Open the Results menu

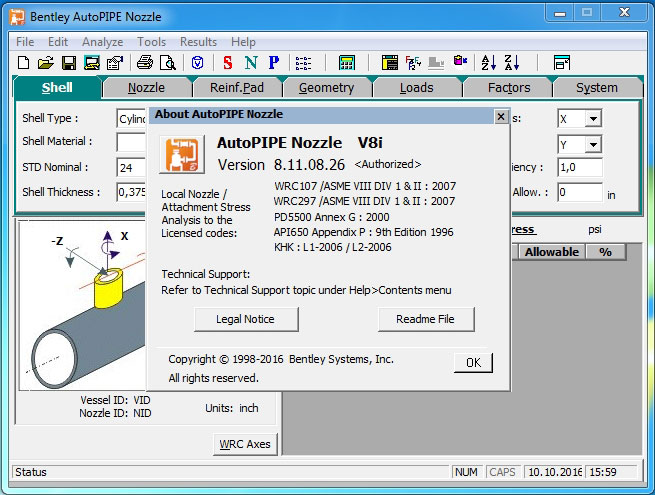[x=198, y=42]
